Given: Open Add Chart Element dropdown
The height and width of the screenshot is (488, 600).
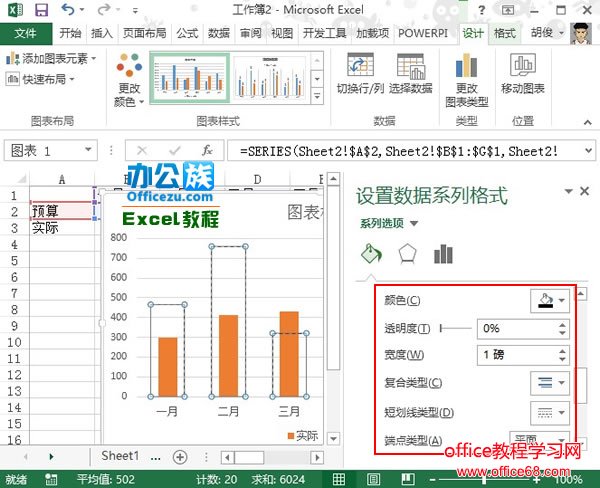Looking at the screenshot, I should (x=51, y=59).
